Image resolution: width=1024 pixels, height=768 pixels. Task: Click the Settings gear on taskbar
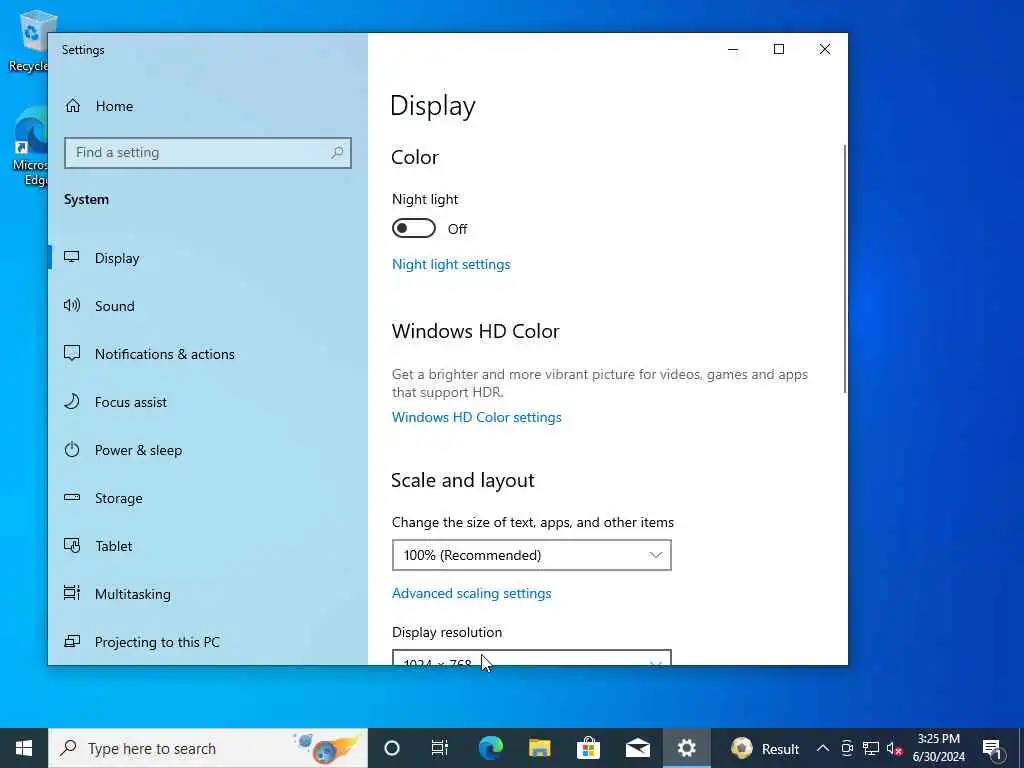[686, 748]
